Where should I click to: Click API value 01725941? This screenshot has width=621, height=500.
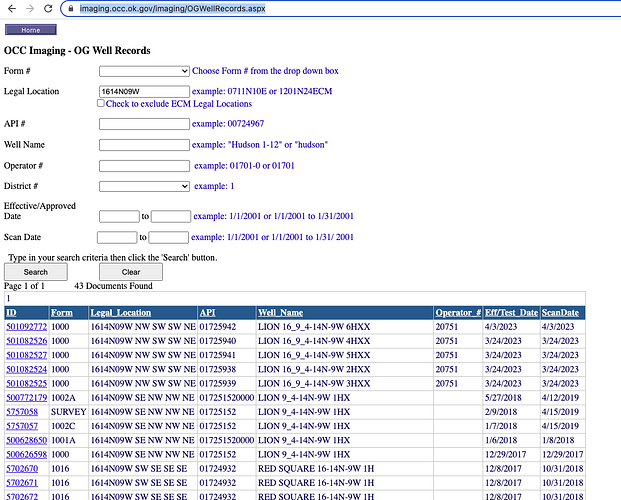click(x=217, y=355)
